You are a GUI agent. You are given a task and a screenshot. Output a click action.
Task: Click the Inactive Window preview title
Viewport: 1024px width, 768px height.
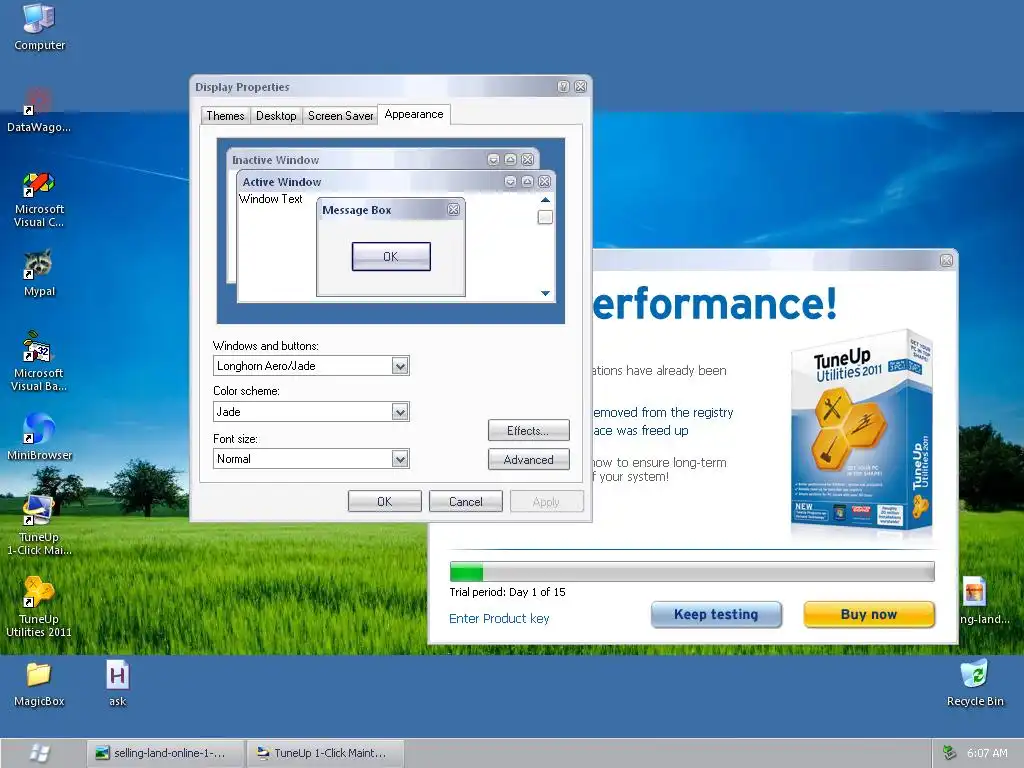[x=276, y=160]
